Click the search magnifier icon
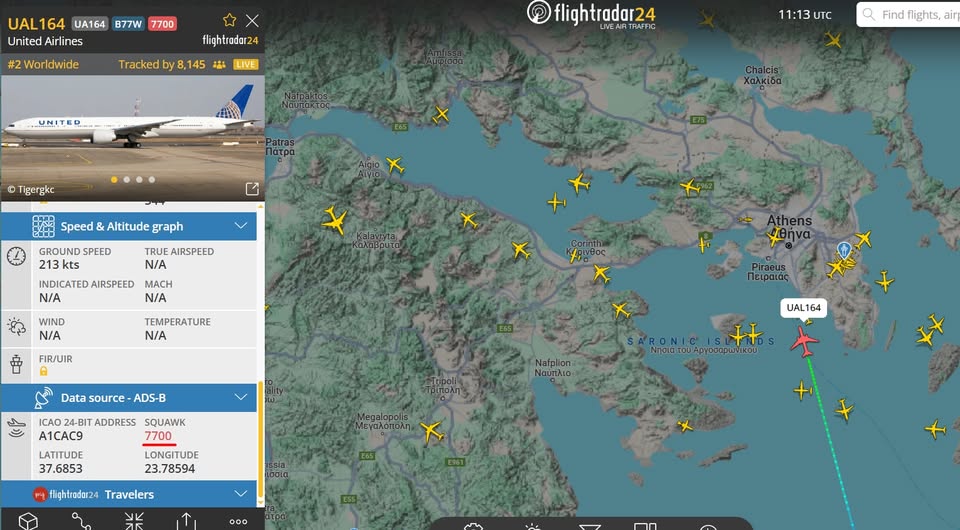The width and height of the screenshot is (960, 530). click(868, 14)
